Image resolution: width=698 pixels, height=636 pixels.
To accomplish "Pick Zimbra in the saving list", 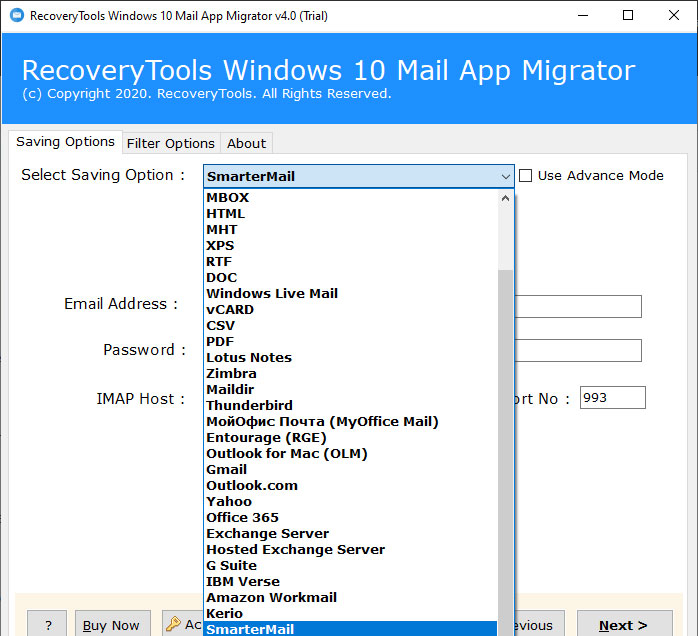I will 351,374.
